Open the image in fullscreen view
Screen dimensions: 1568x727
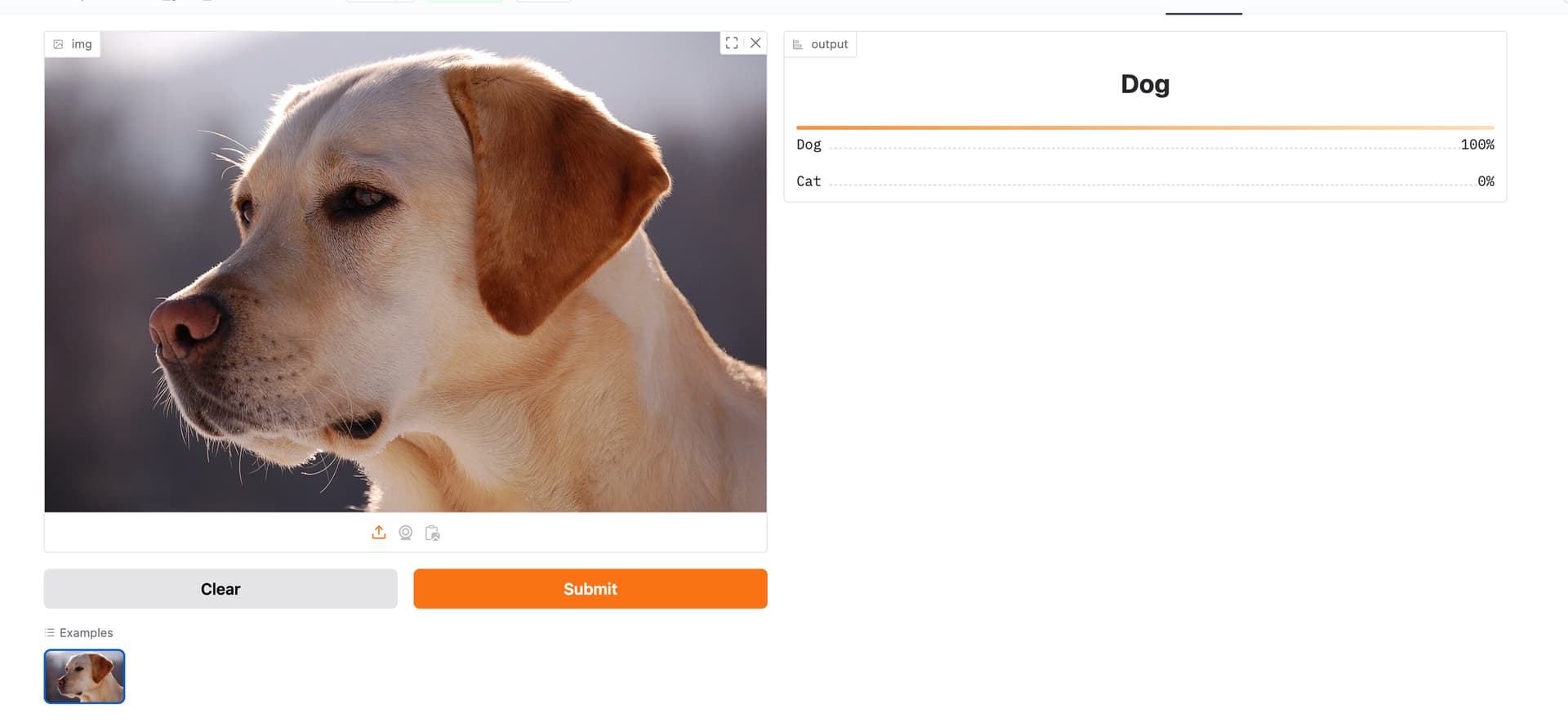(x=732, y=43)
